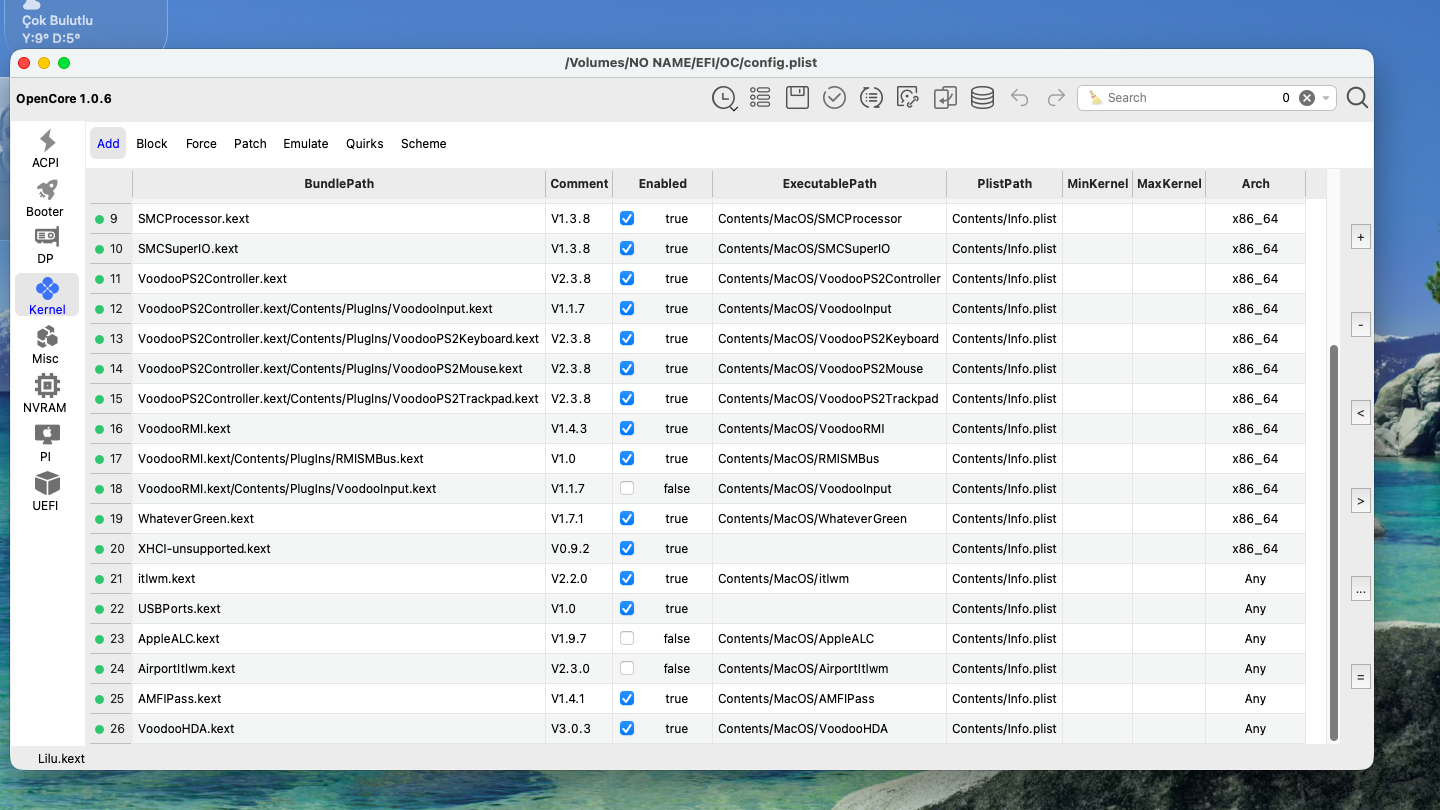Expand the search field dropdown arrow
This screenshot has width=1440, height=810.
(x=1327, y=98)
